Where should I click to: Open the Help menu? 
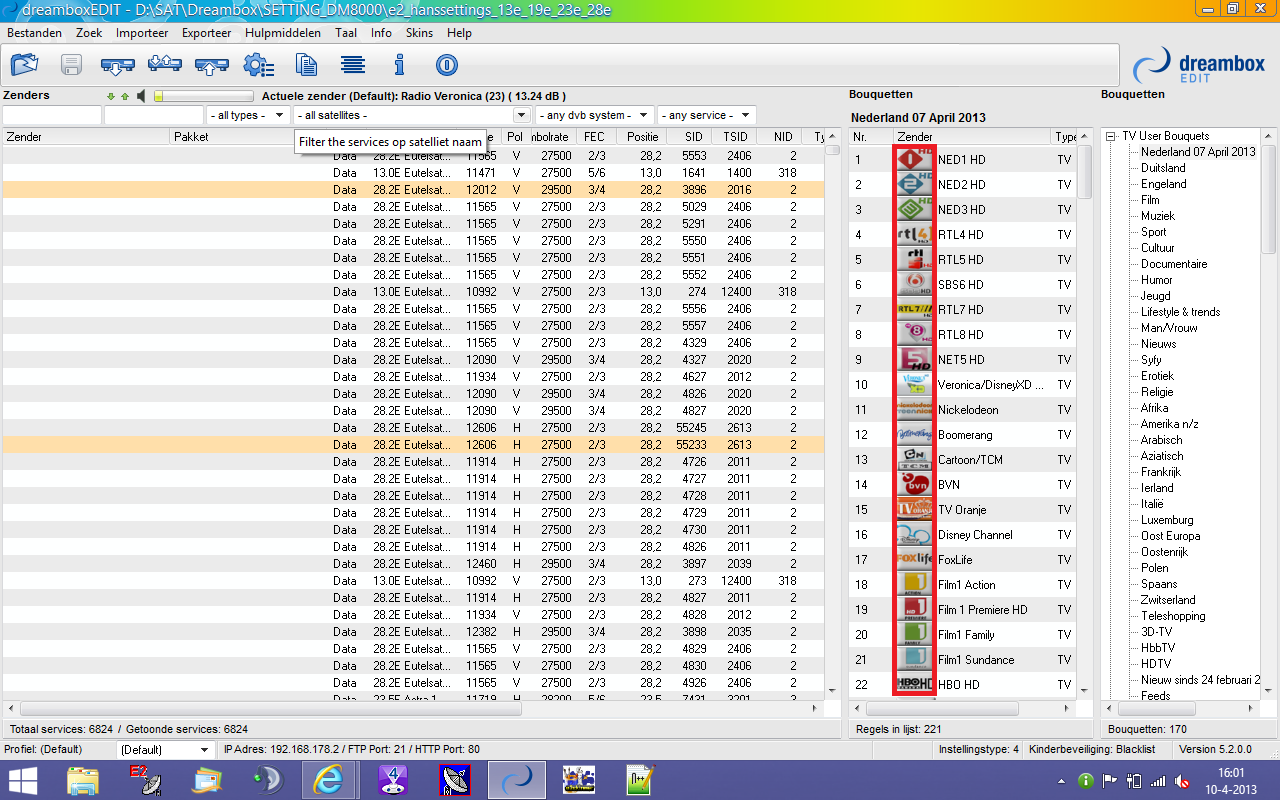coord(459,33)
